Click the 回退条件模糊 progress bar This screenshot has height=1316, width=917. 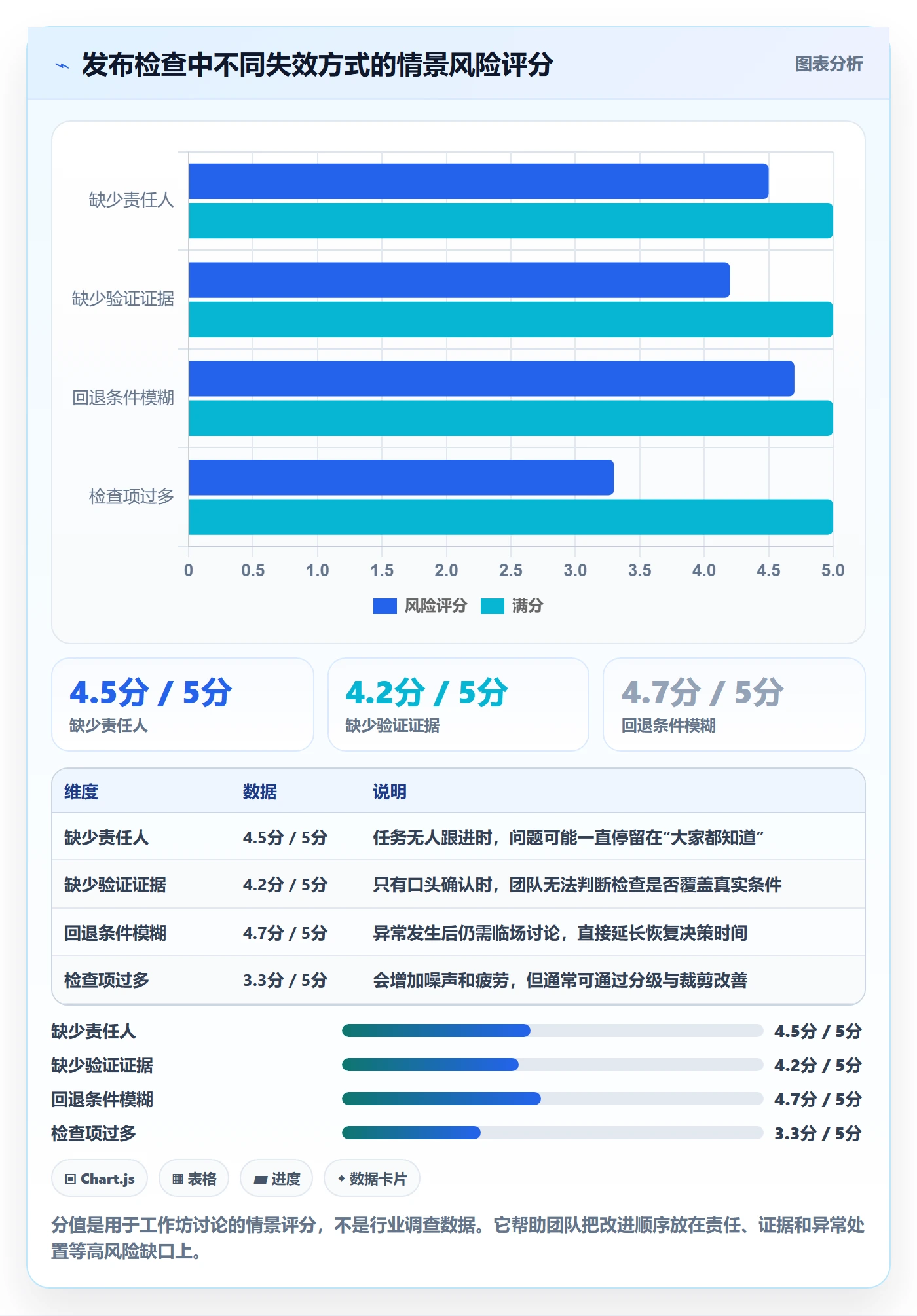click(x=552, y=1099)
